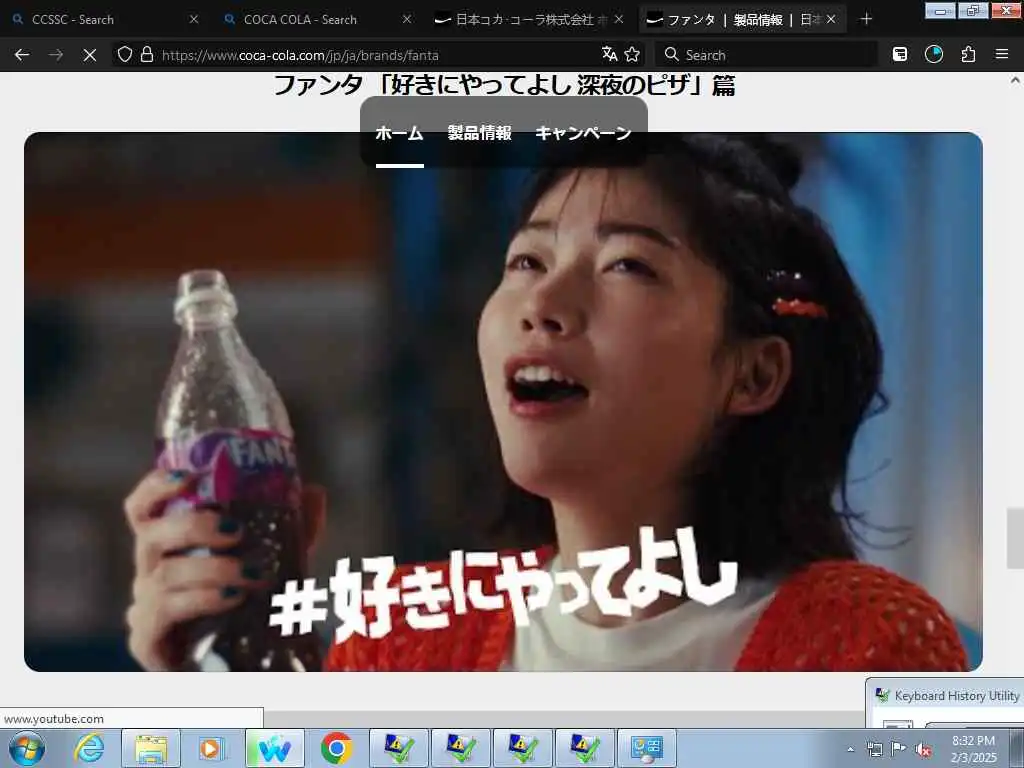
Task: Launch Internet Explorer from the taskbar
Action: tap(89, 748)
